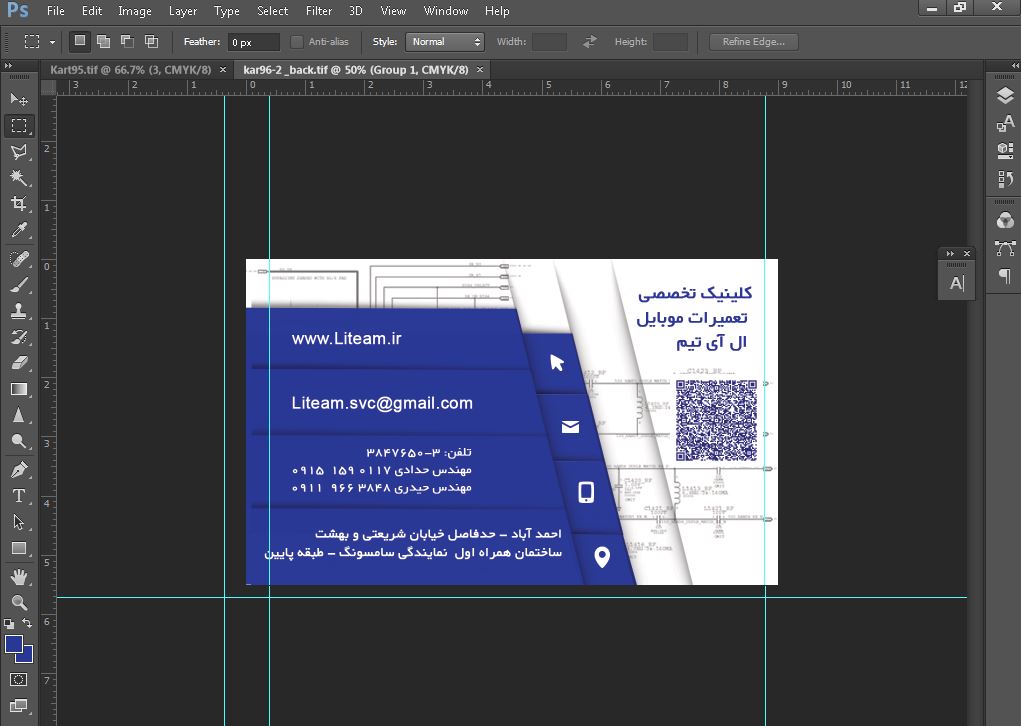Toggle Quick Mask mode
This screenshot has width=1021, height=726.
coord(19,680)
